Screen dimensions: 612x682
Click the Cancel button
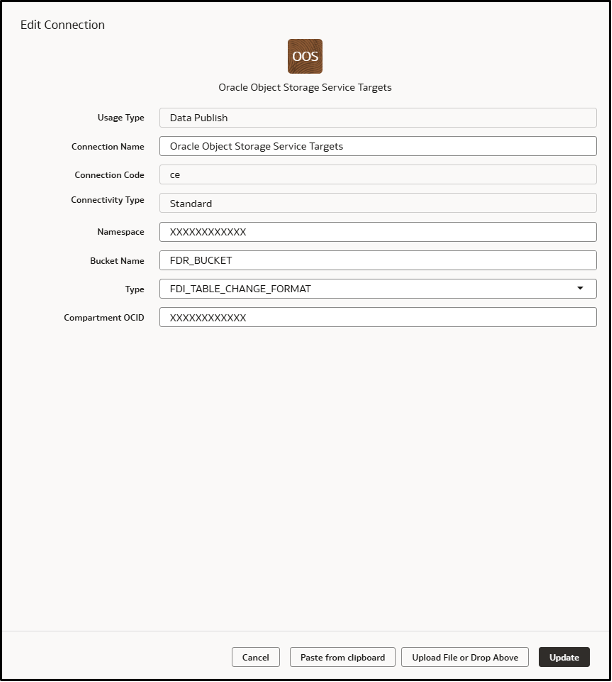(256, 657)
